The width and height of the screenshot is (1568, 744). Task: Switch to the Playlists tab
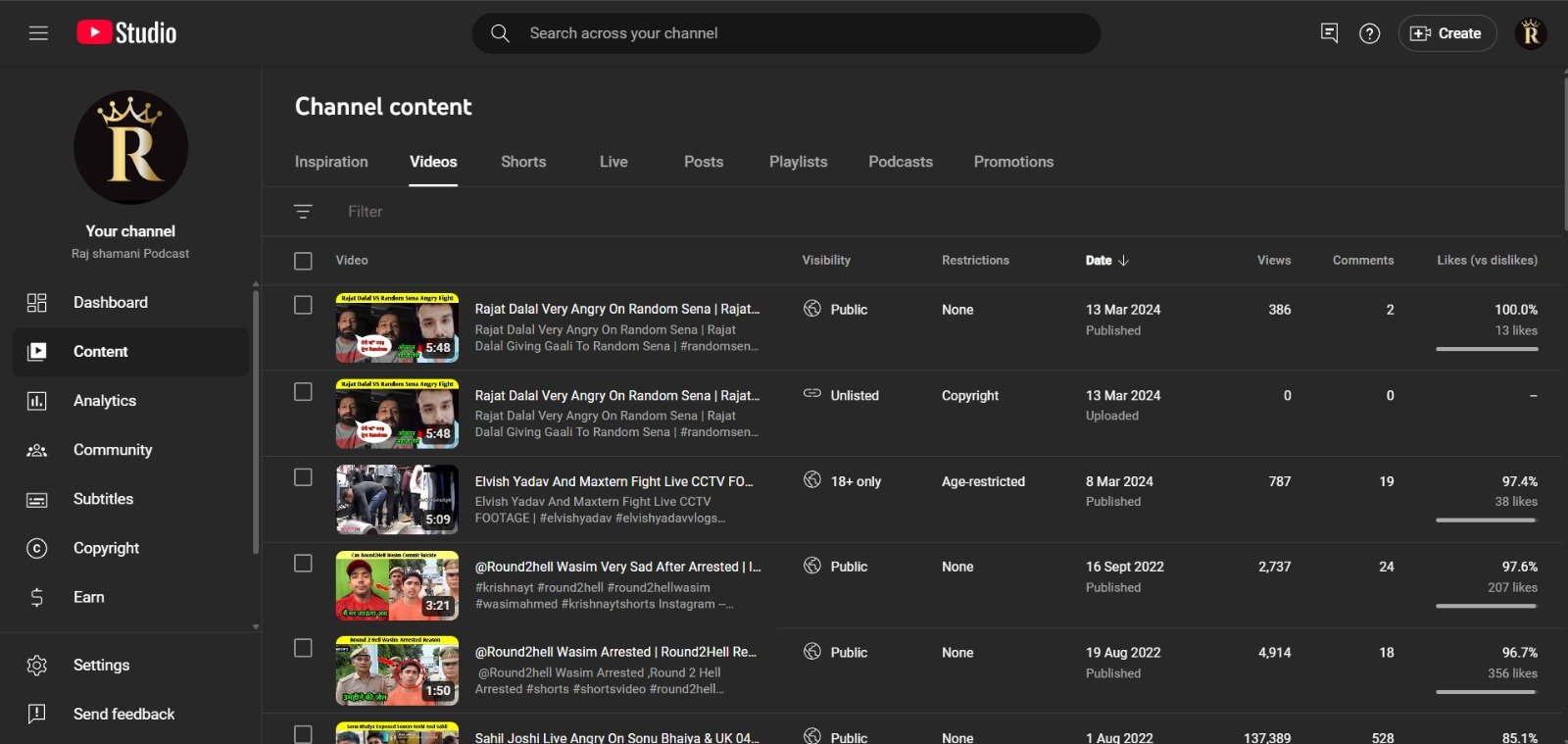(x=798, y=162)
